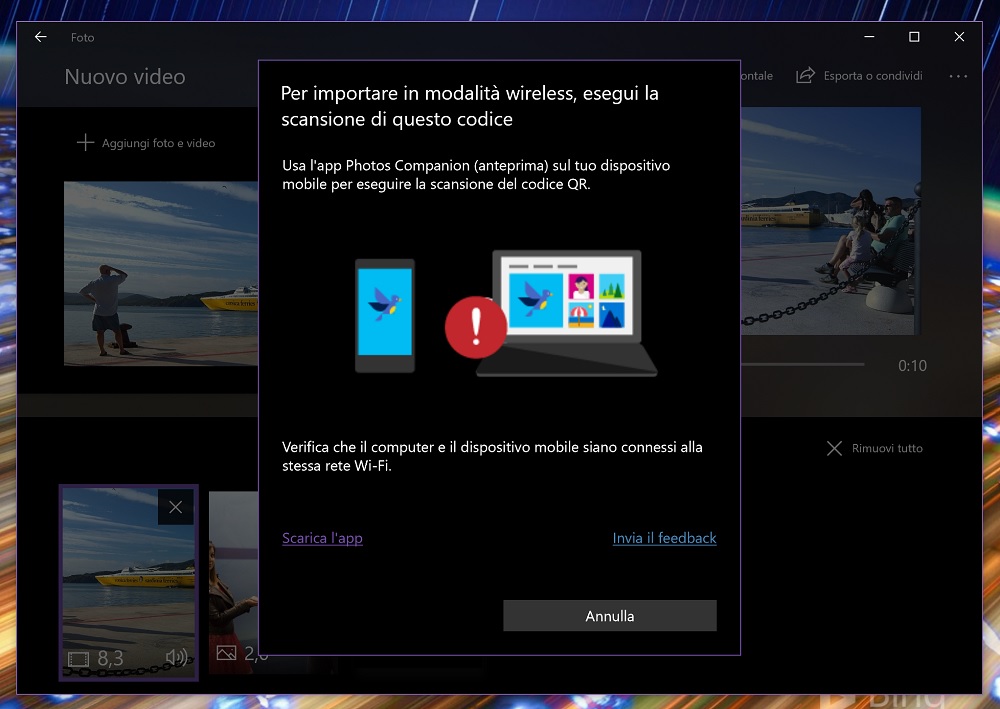The width and height of the screenshot is (1000, 709).
Task: Click the red warning exclamation icon
Action: pos(476,327)
